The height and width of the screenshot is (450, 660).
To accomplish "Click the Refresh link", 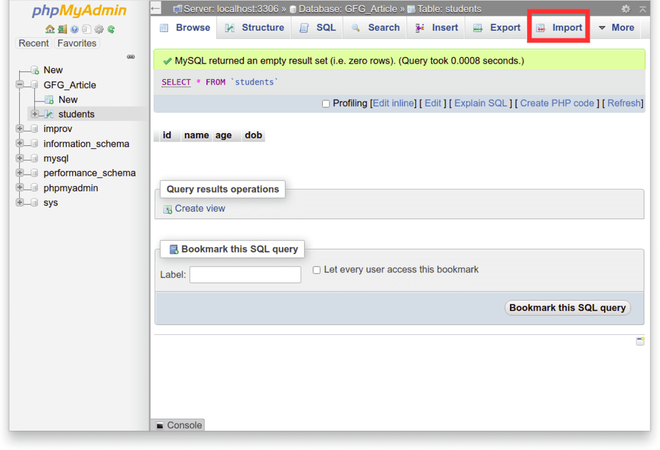I will tap(624, 104).
